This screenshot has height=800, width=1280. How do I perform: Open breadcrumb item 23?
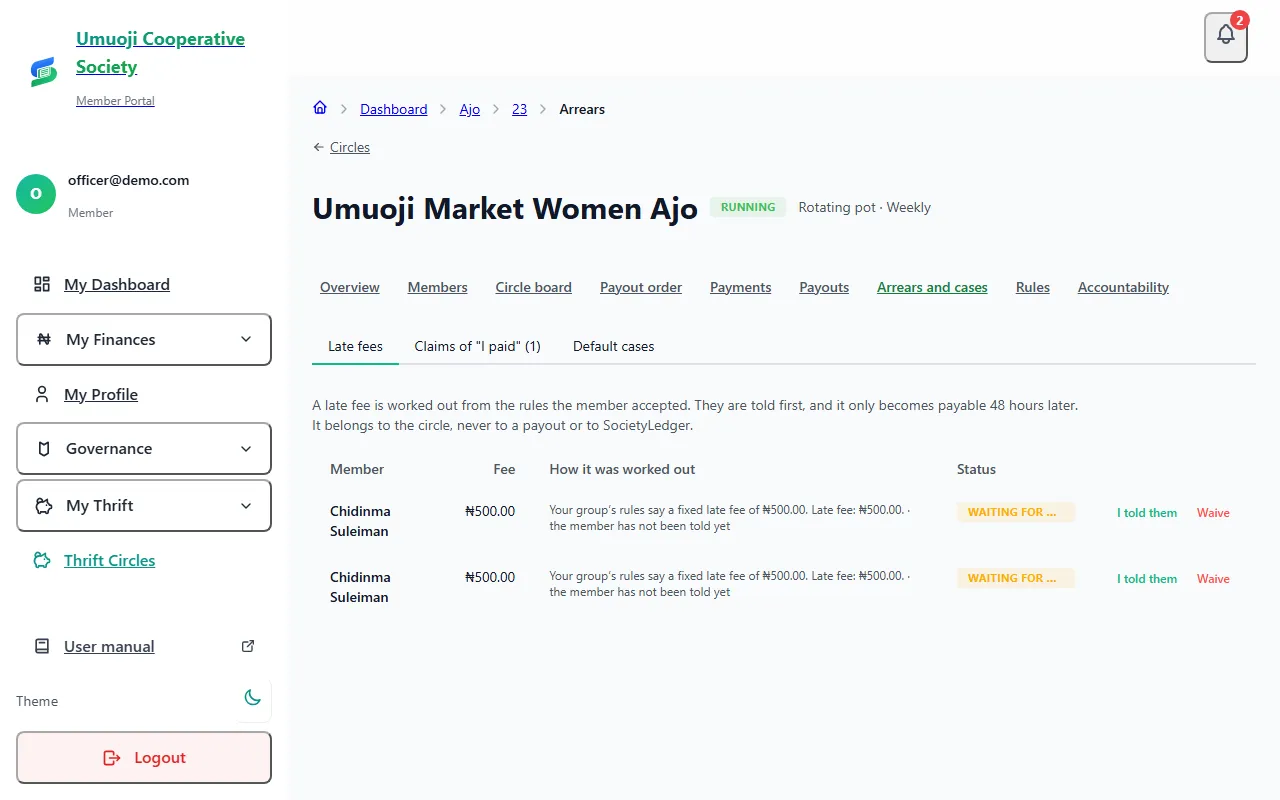(x=520, y=109)
